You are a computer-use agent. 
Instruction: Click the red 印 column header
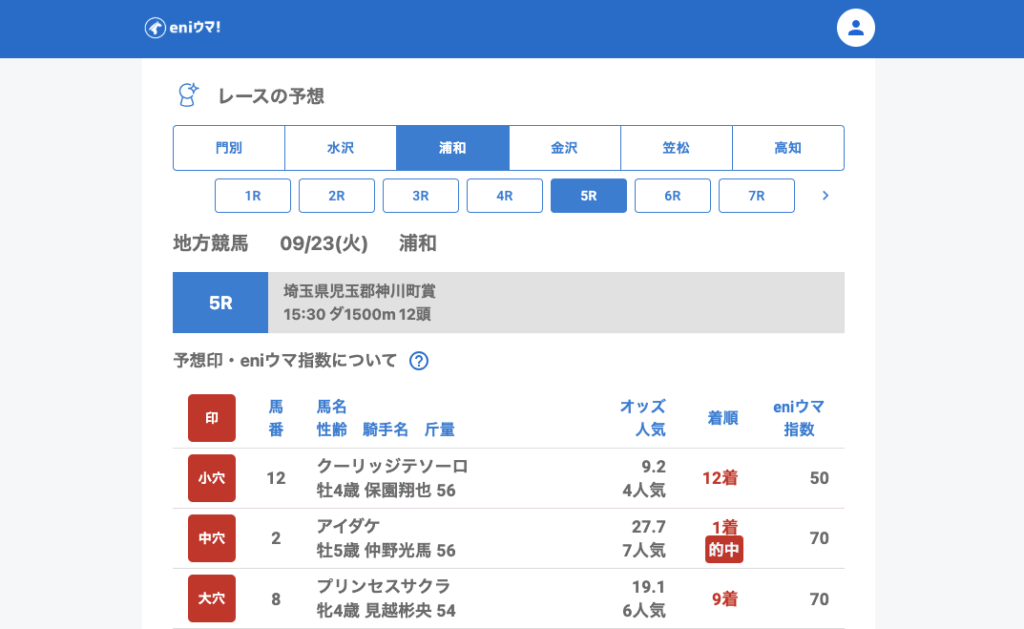coord(212,418)
